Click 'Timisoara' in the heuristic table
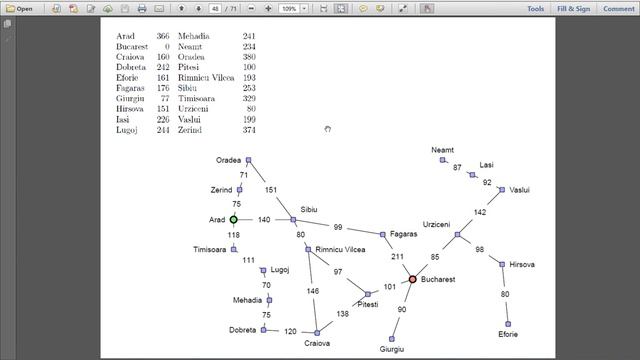Image resolution: width=640 pixels, height=360 pixels. coord(196,98)
